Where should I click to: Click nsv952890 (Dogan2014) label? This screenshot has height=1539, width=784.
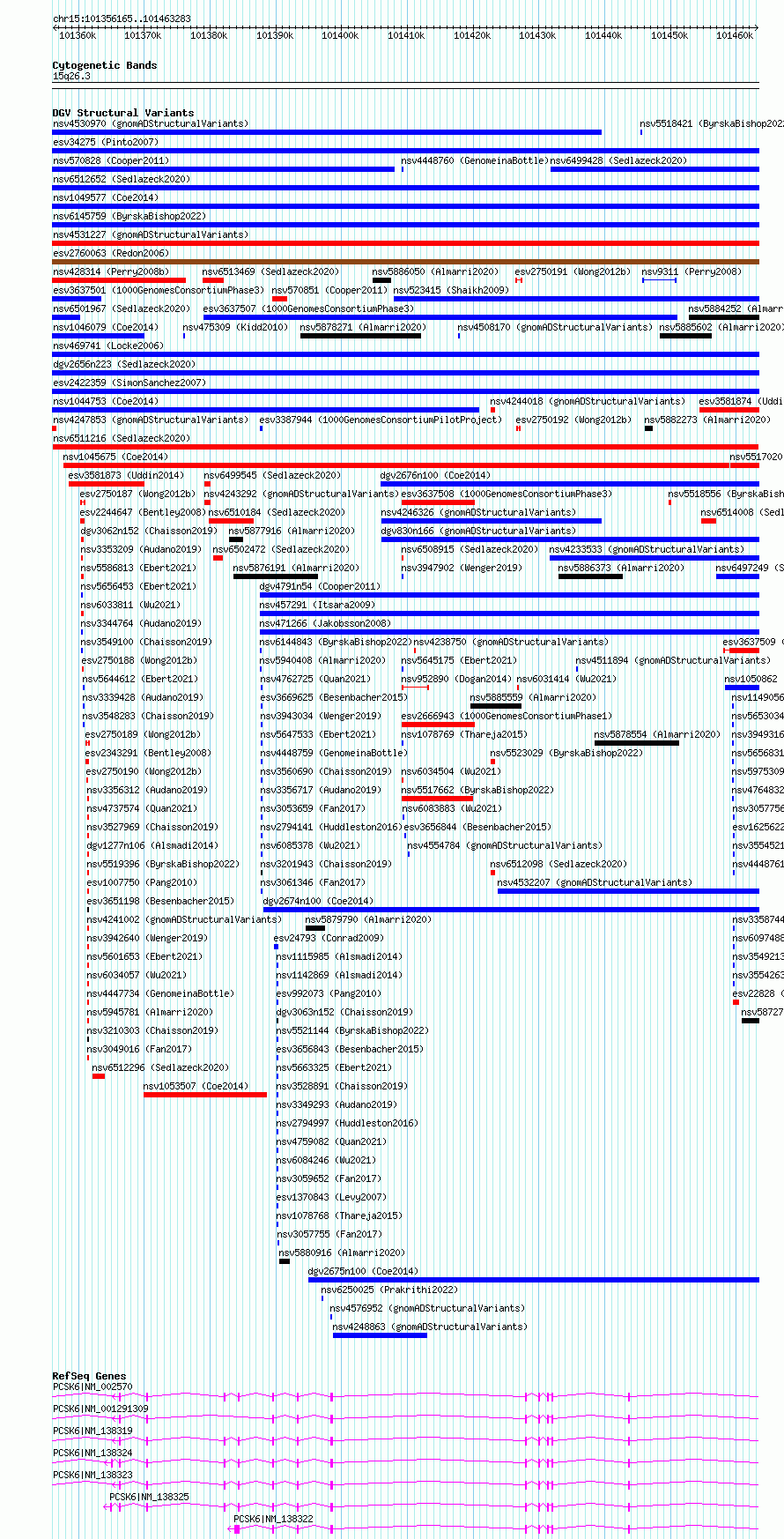[457, 679]
